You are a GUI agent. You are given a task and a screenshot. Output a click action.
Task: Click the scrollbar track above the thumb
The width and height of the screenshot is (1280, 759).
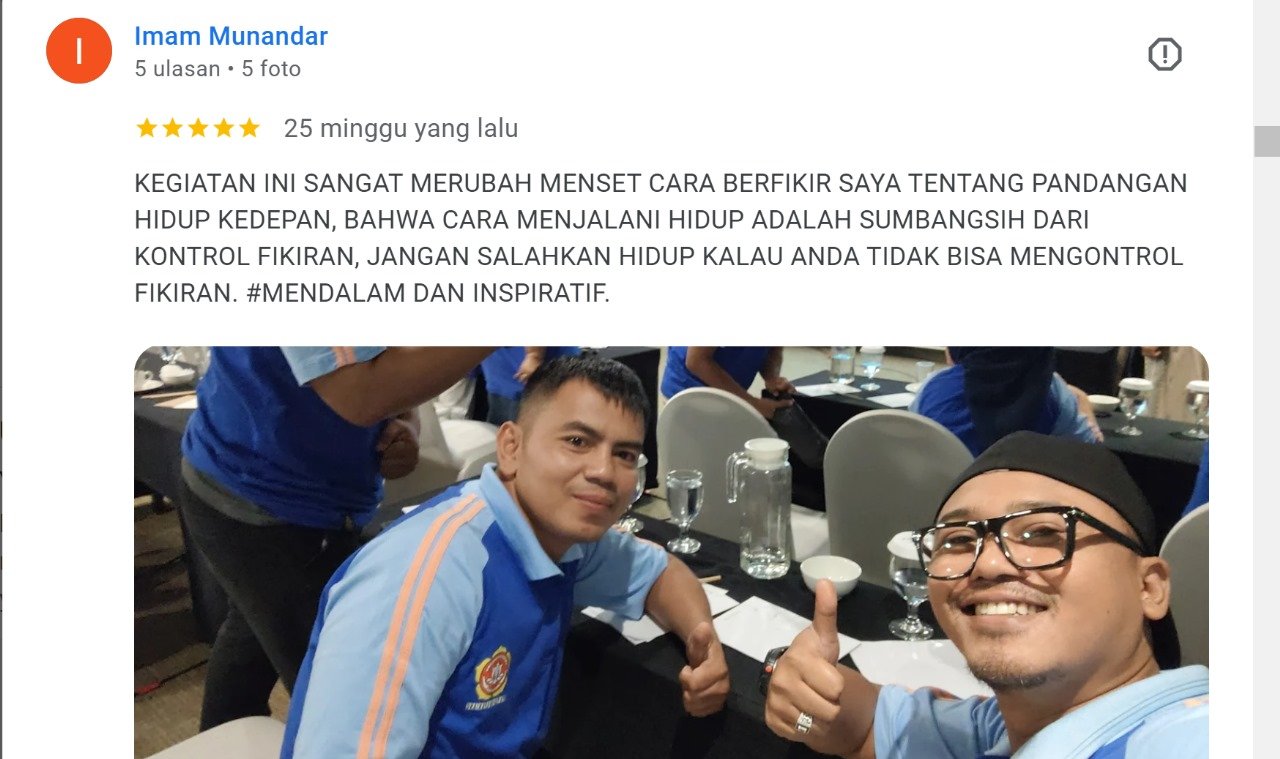pyautogui.click(x=1267, y=63)
